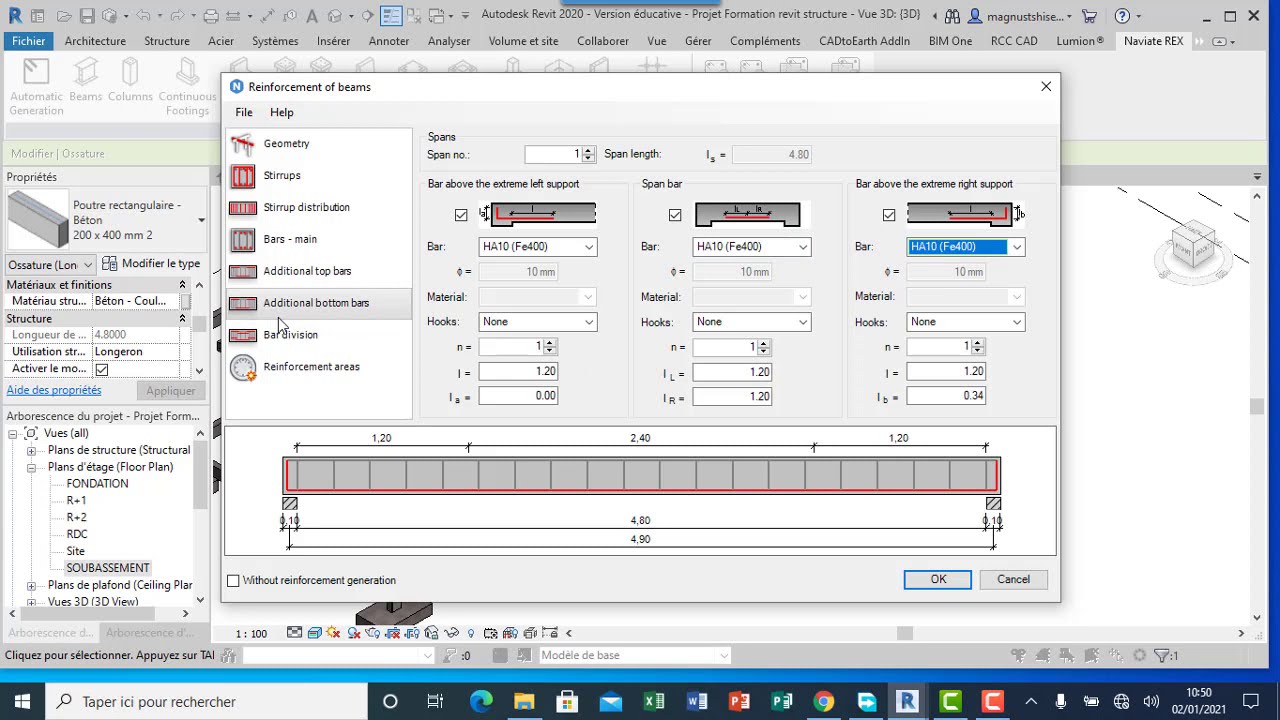This screenshot has width=1280, height=720.
Task: Open the Span bar HA10 (Fe400) dropdown
Action: [x=752, y=247]
